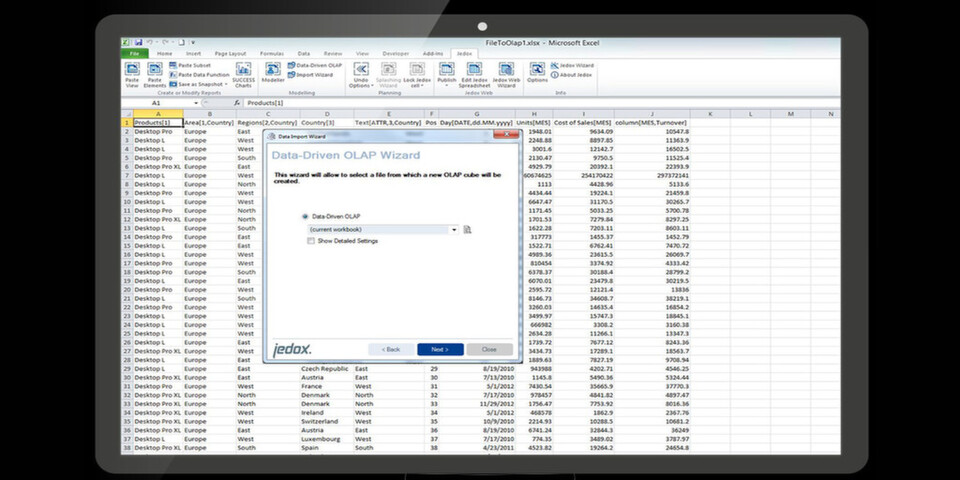Choose Paste Data Function in the ribbon
Viewport: 960px width, 480px height.
(199, 75)
